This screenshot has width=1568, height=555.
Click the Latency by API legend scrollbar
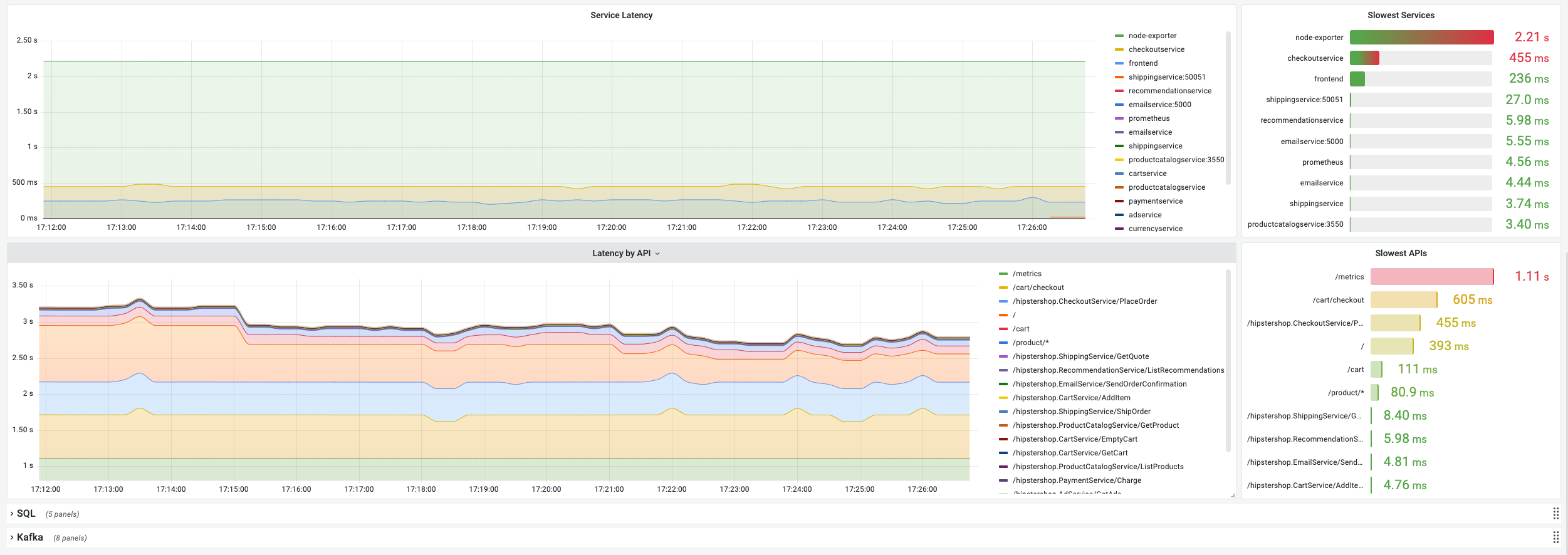pyautogui.click(x=1228, y=360)
